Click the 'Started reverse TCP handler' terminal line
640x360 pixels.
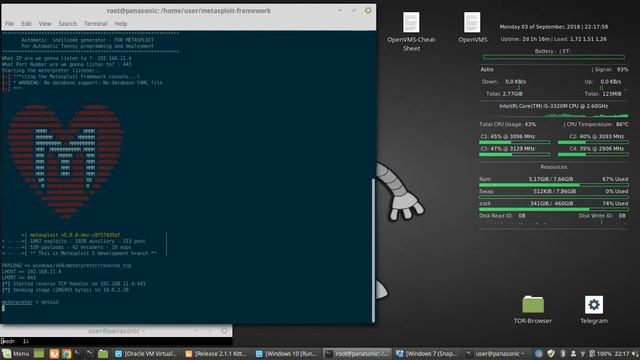(73, 284)
